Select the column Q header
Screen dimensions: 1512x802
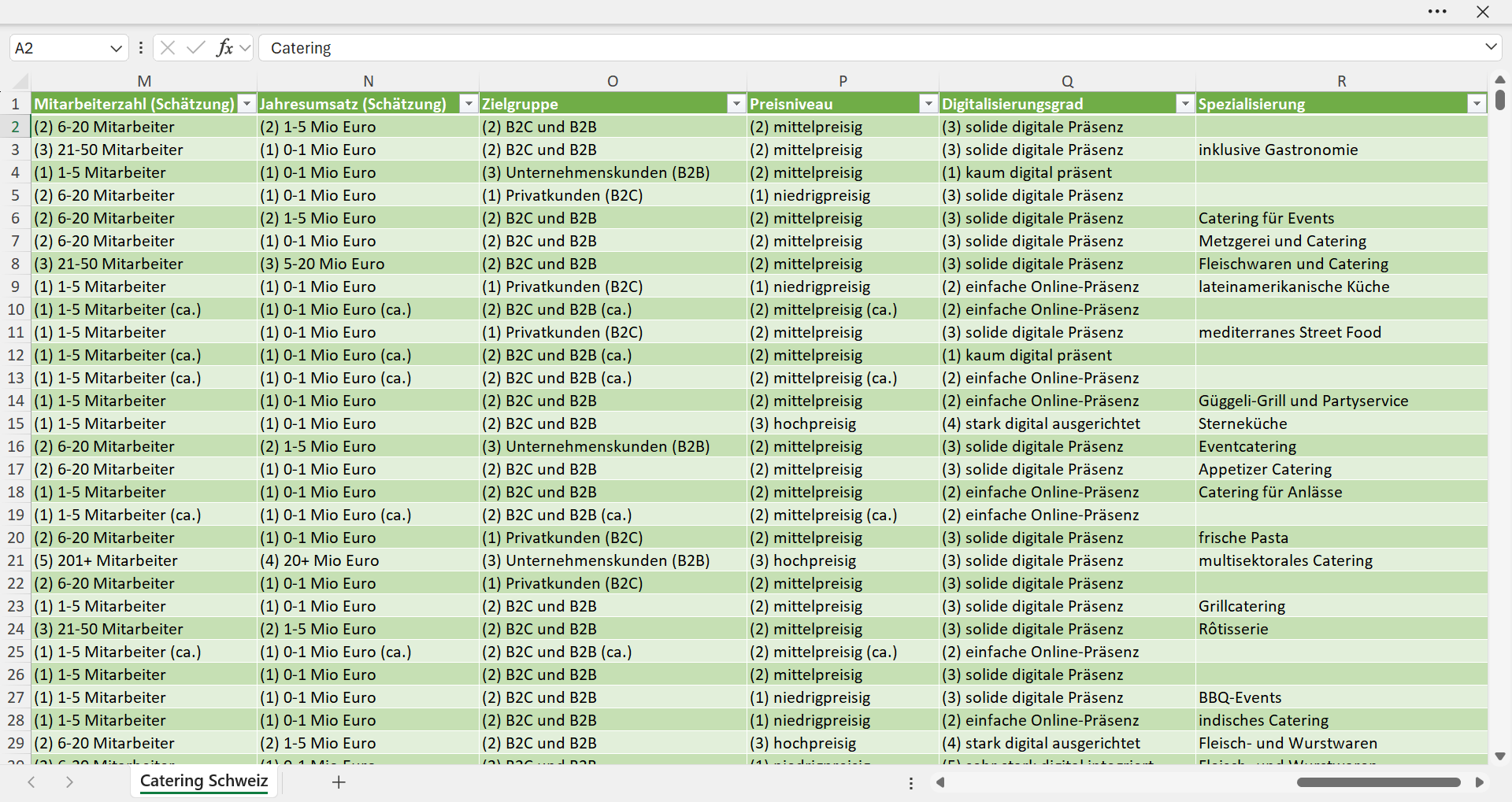(x=1067, y=81)
